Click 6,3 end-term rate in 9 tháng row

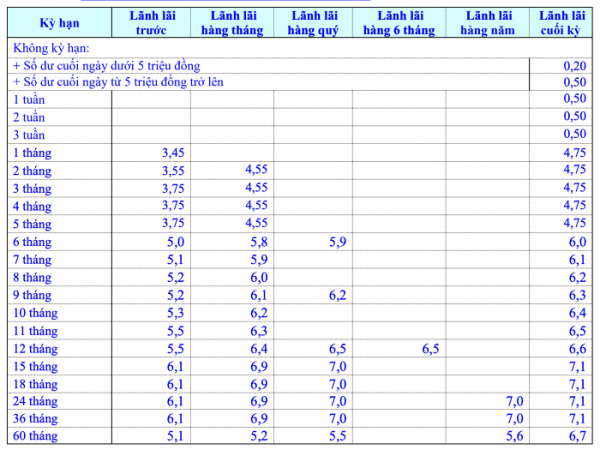point(577,295)
